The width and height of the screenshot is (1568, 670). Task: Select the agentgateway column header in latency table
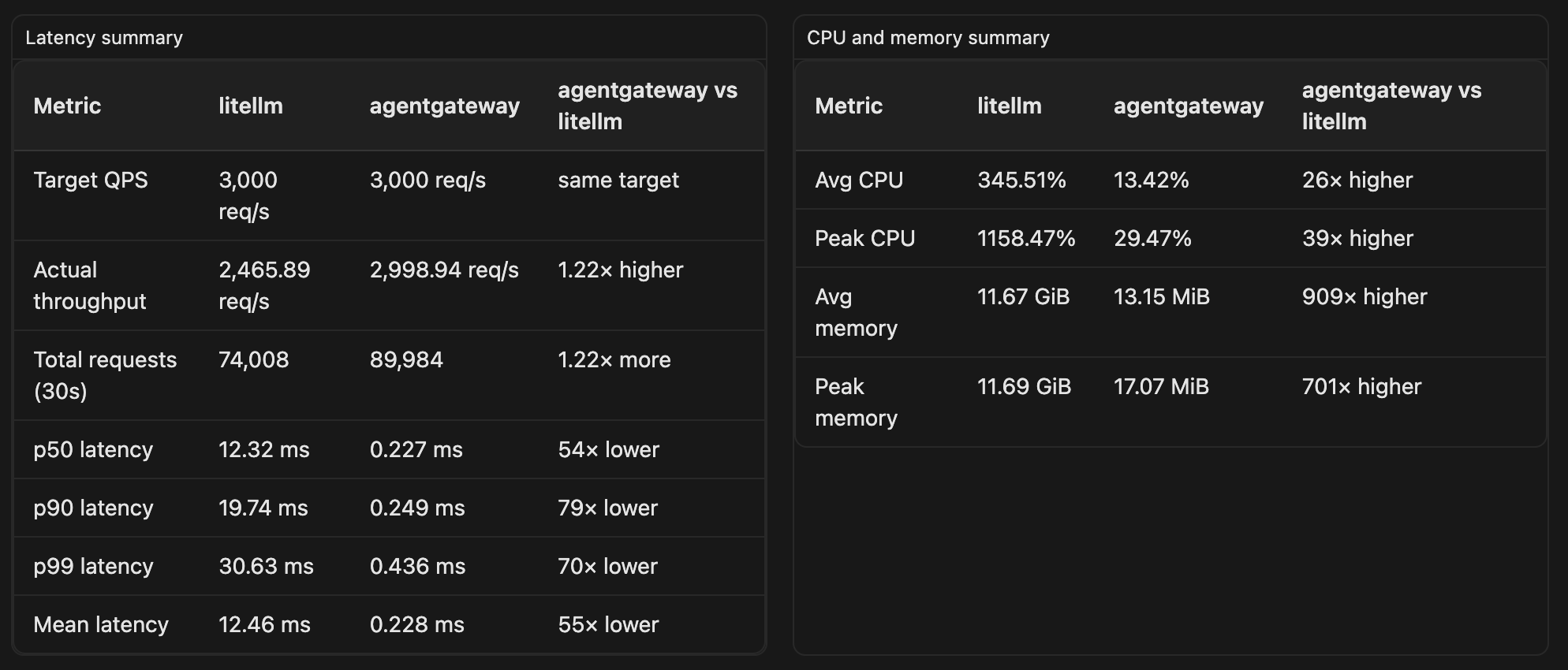[x=445, y=106]
